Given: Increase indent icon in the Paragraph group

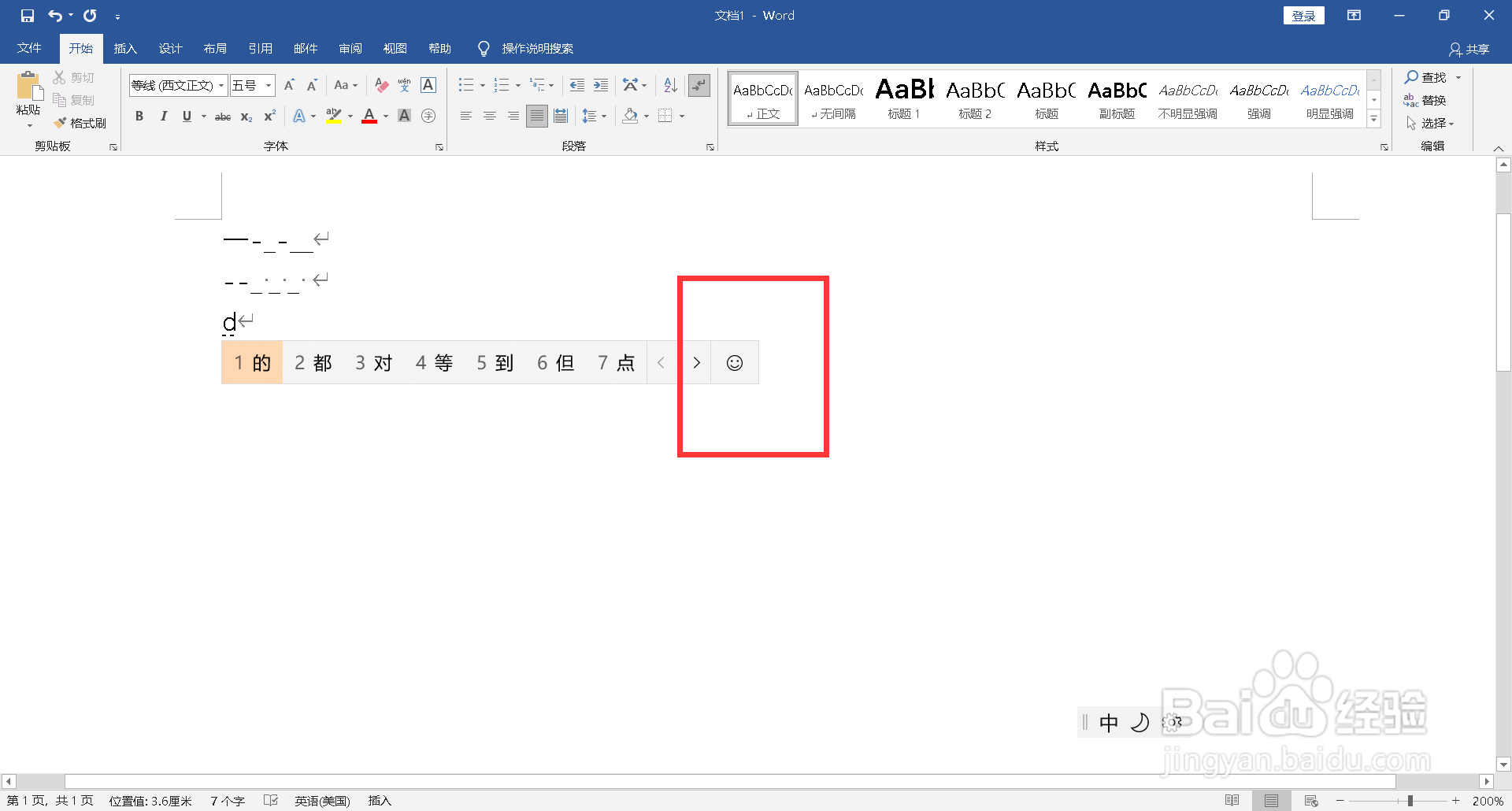Looking at the screenshot, I should [601, 85].
